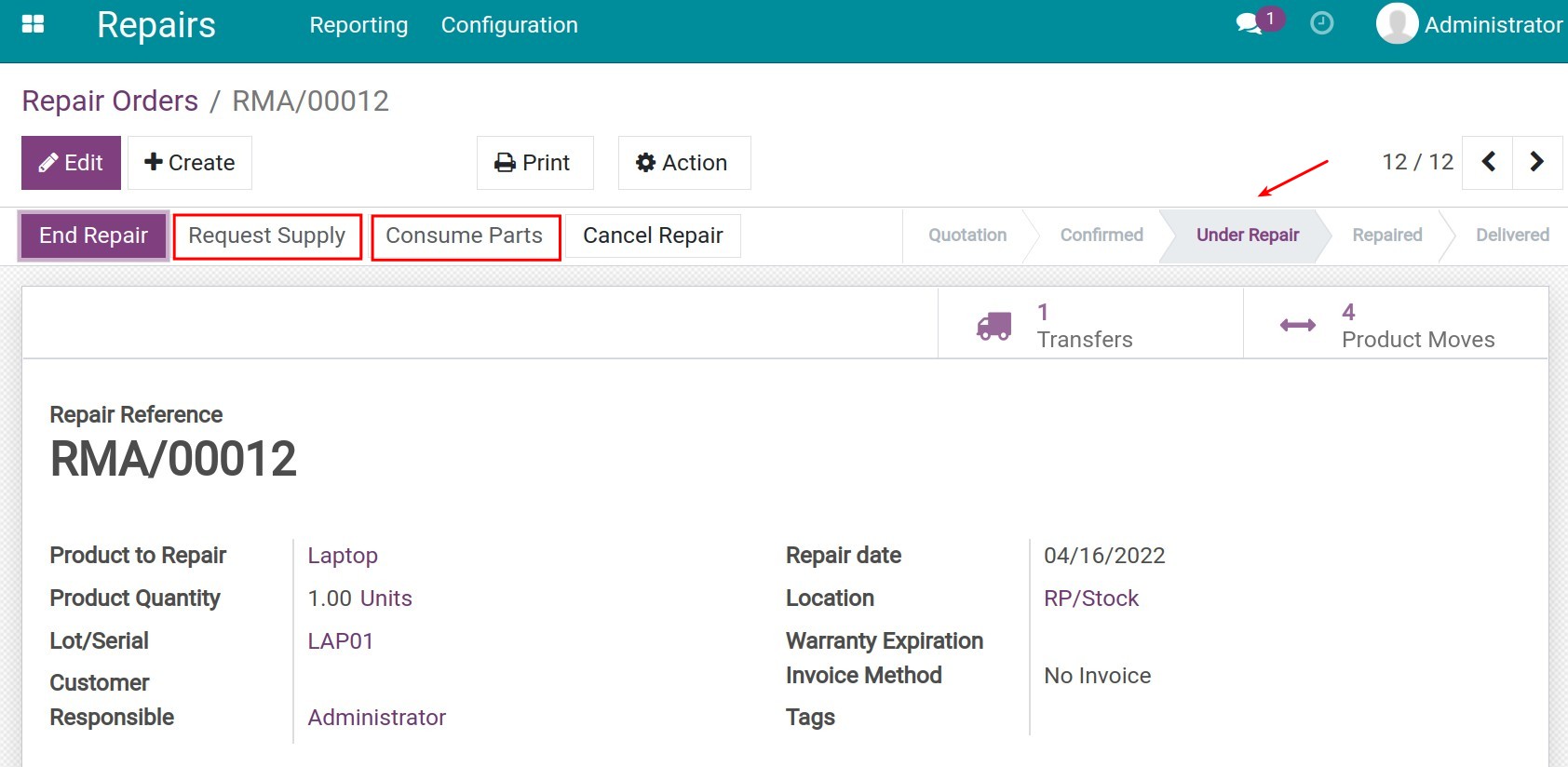Image resolution: width=1568 pixels, height=767 pixels.
Task: Open the Action dropdown
Action: tap(684, 163)
